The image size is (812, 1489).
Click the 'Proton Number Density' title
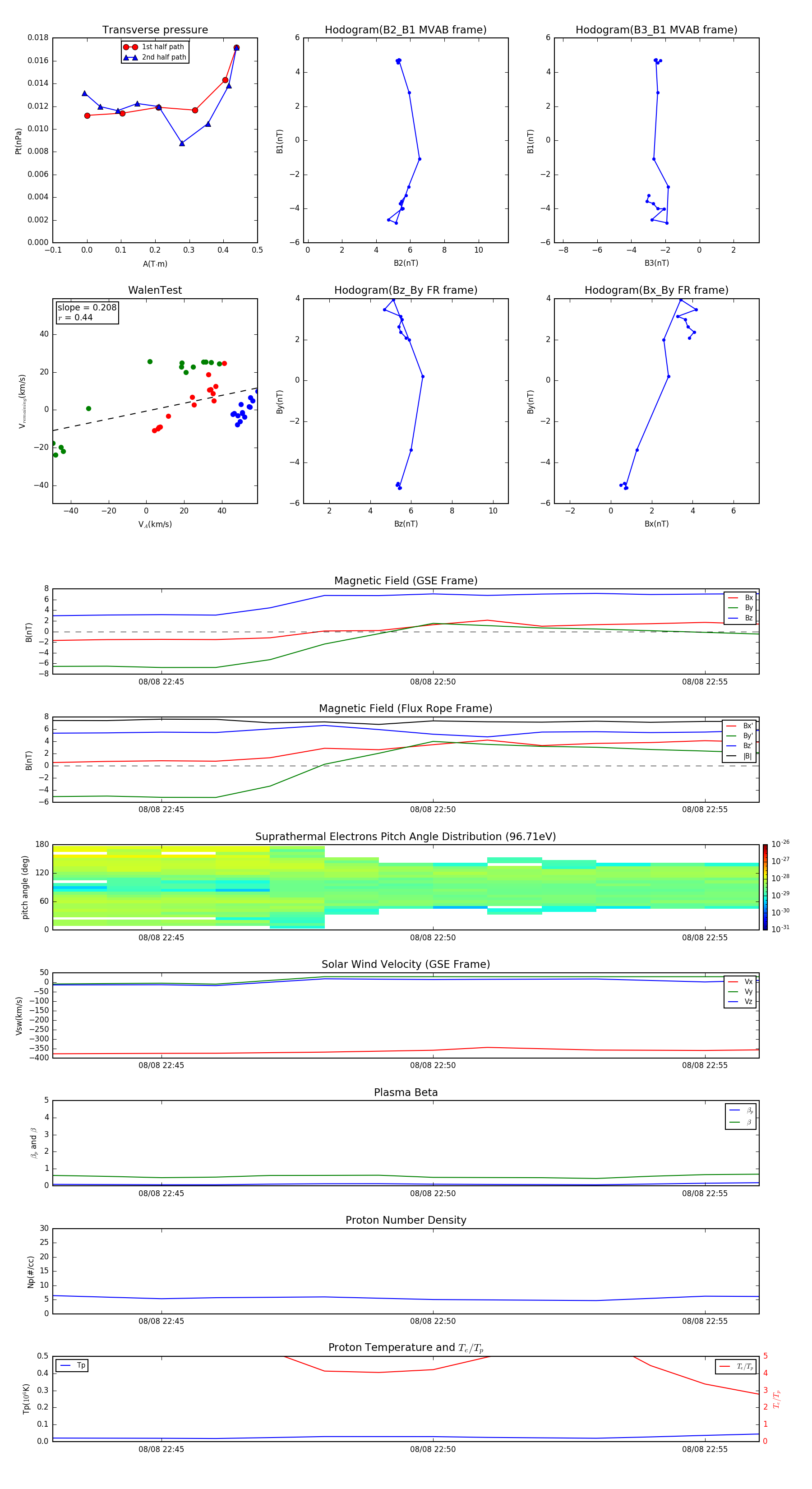406,1221
